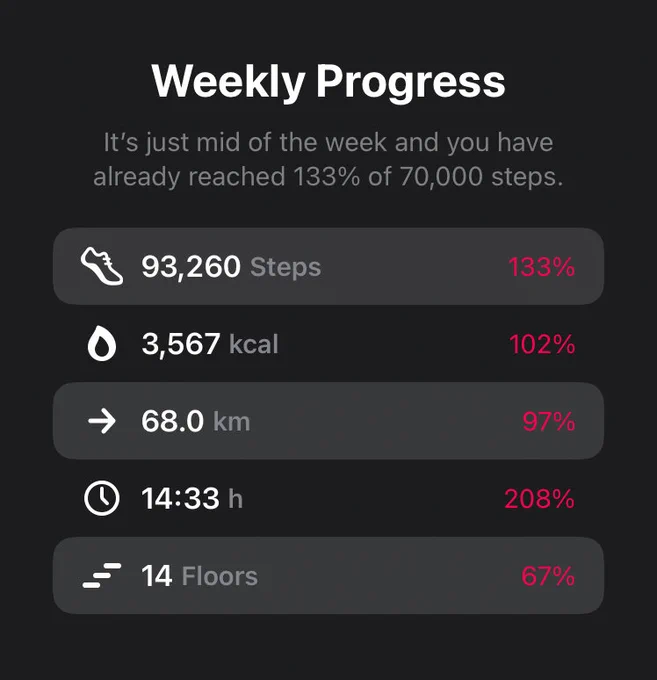Image resolution: width=657 pixels, height=680 pixels.
Task: Select the 14:33 h time row
Action: (328, 498)
